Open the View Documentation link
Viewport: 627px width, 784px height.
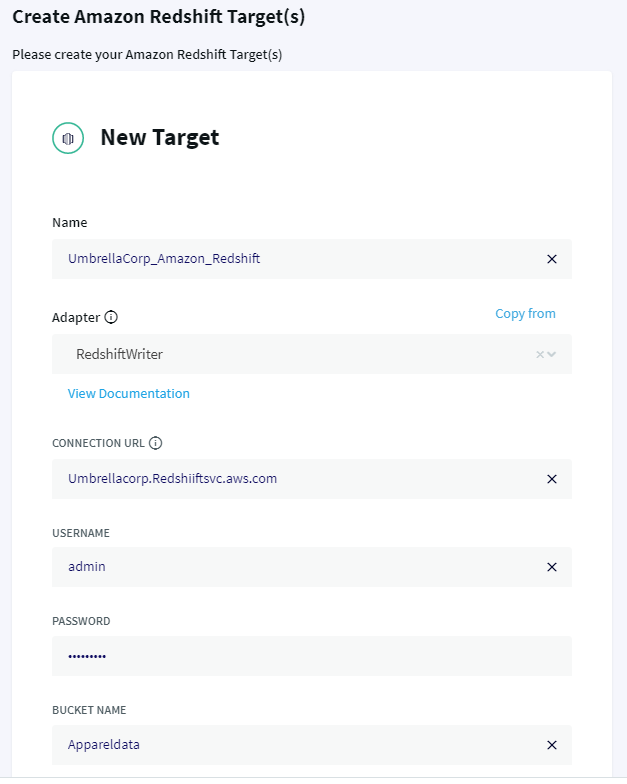(x=128, y=394)
